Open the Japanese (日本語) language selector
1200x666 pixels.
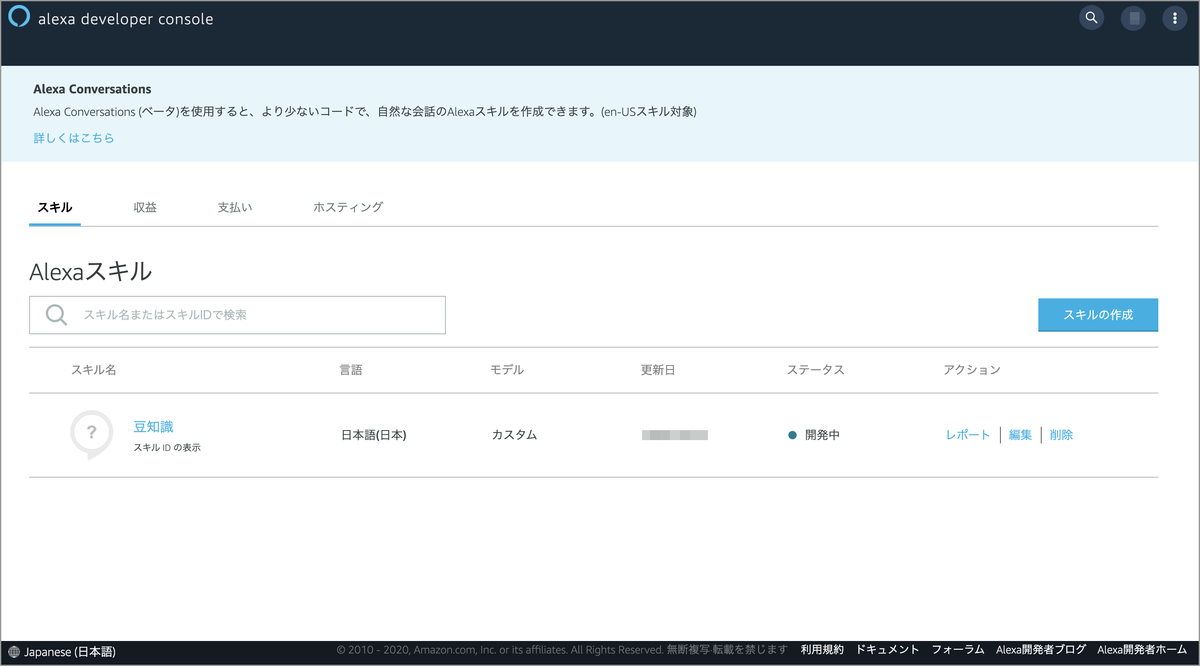click(61, 652)
